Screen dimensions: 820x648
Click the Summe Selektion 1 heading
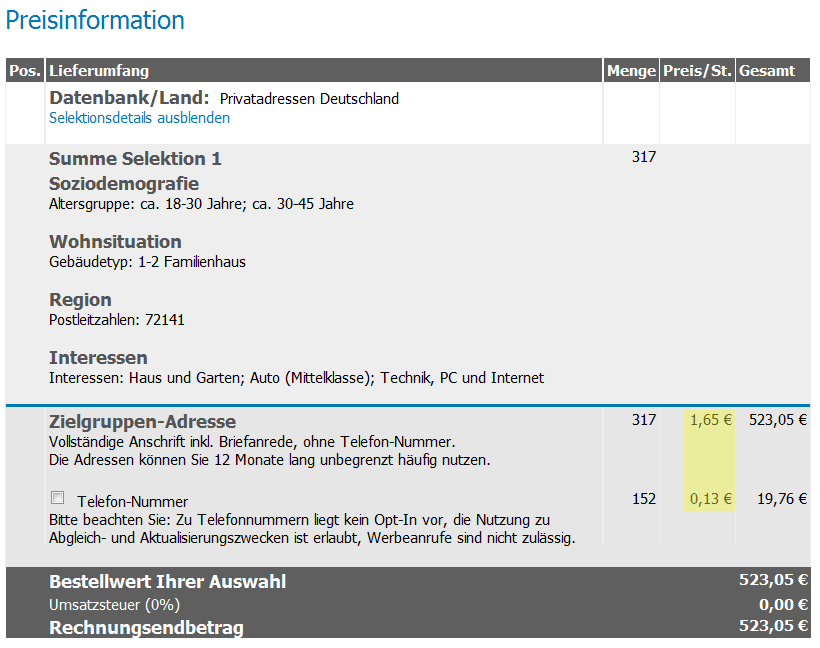[x=135, y=159]
